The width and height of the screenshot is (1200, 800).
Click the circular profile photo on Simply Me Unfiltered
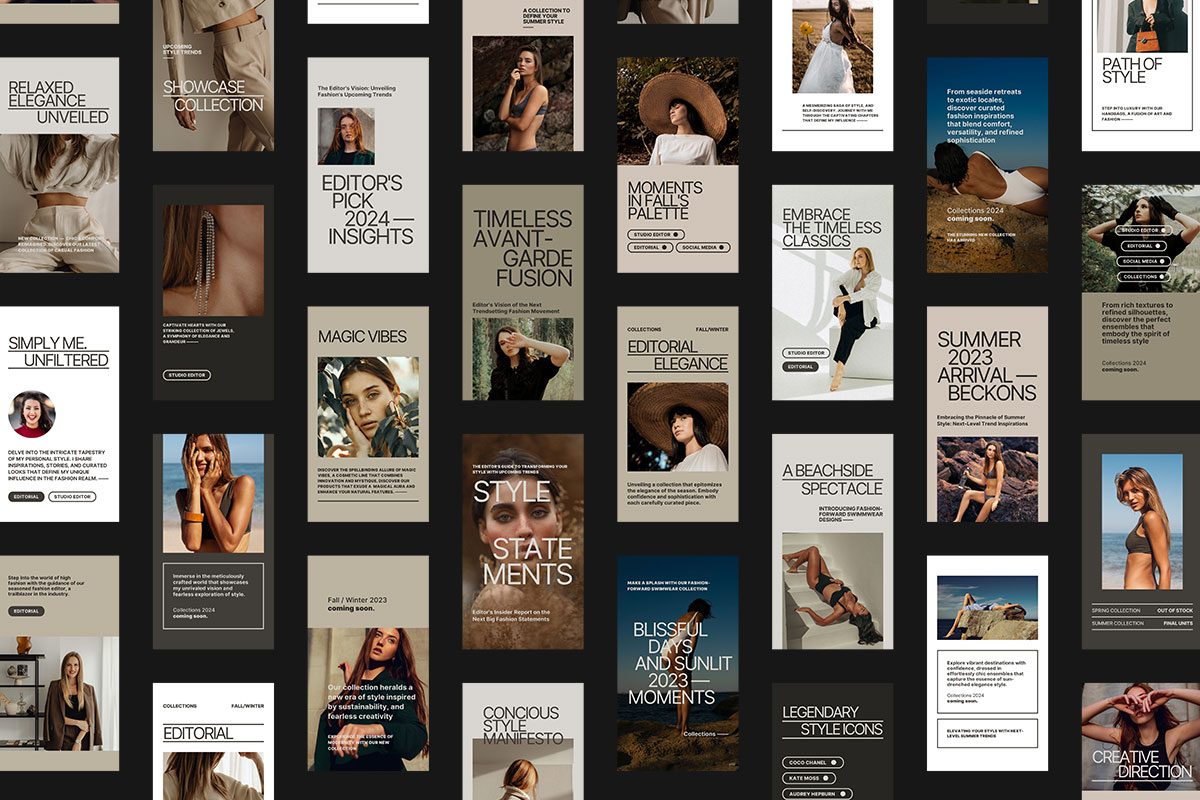tap(32, 414)
